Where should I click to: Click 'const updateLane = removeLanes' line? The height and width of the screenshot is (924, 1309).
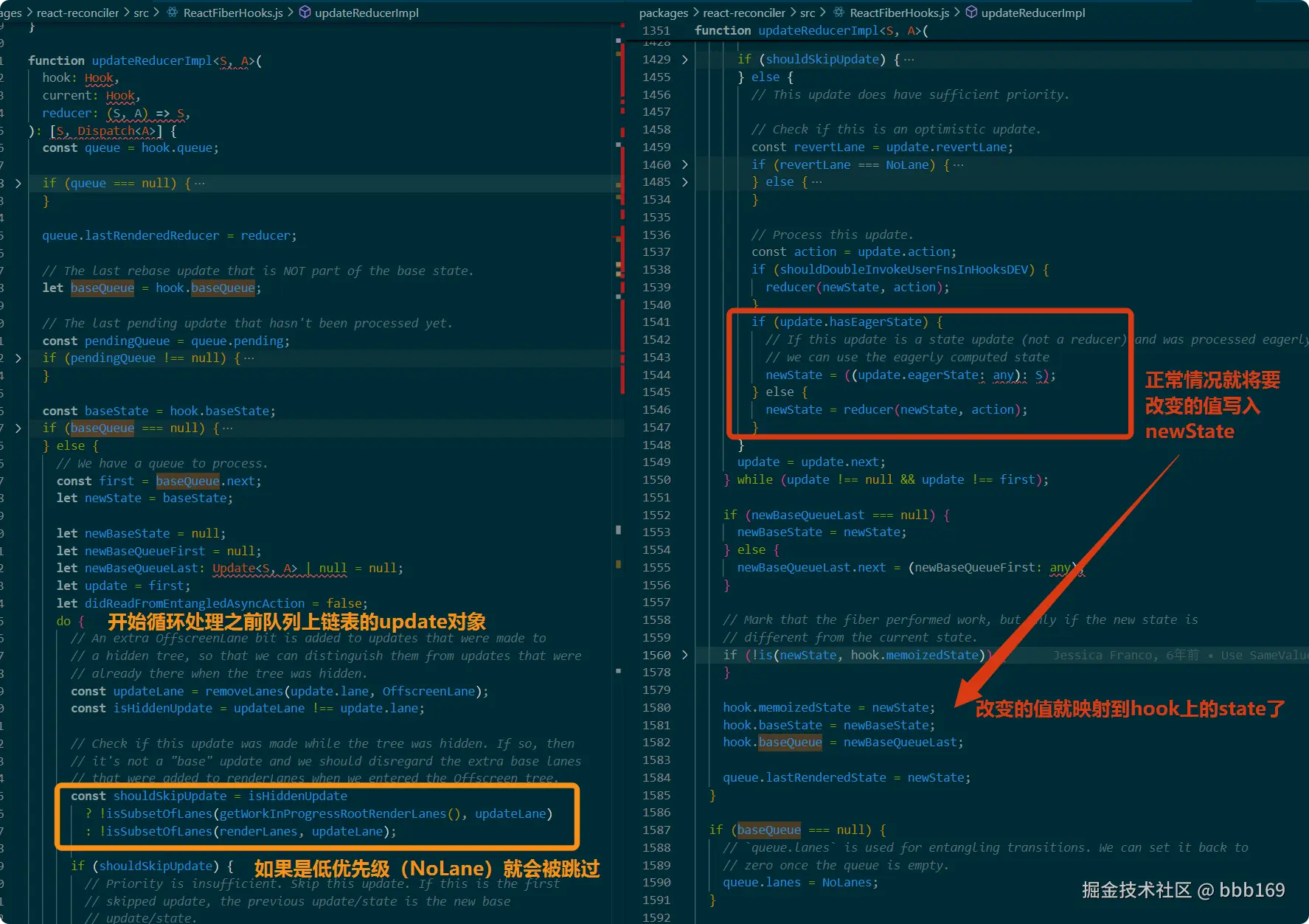(x=279, y=692)
